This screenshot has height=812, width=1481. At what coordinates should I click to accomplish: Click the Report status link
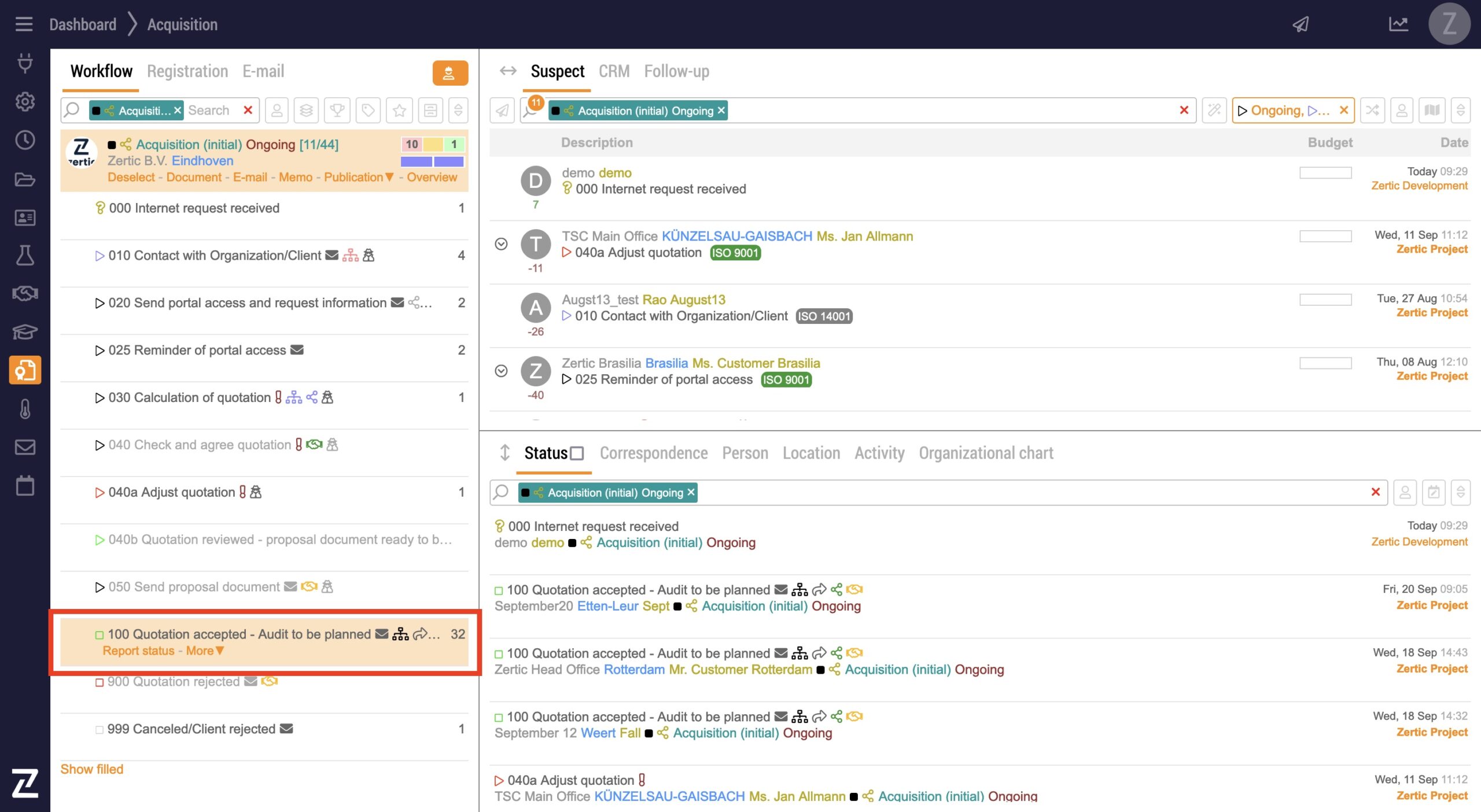click(138, 651)
